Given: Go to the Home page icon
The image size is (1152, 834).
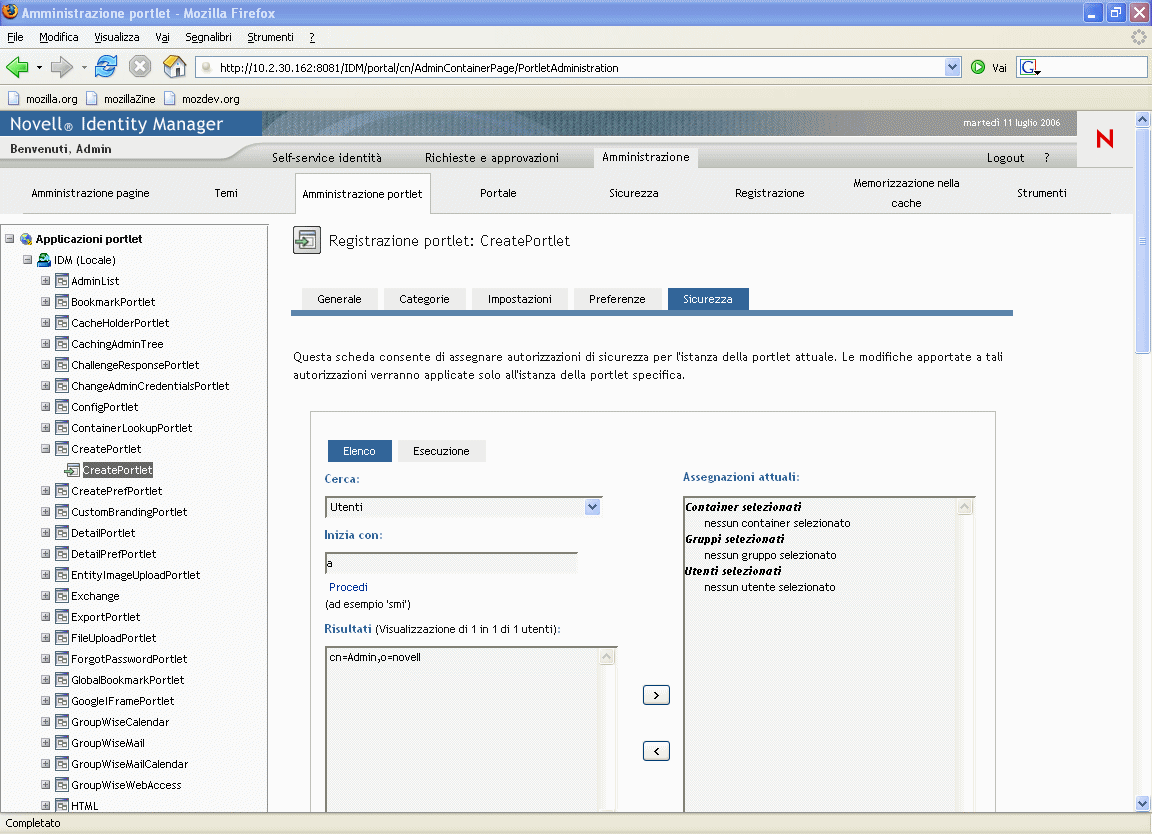Looking at the screenshot, I should (x=174, y=67).
